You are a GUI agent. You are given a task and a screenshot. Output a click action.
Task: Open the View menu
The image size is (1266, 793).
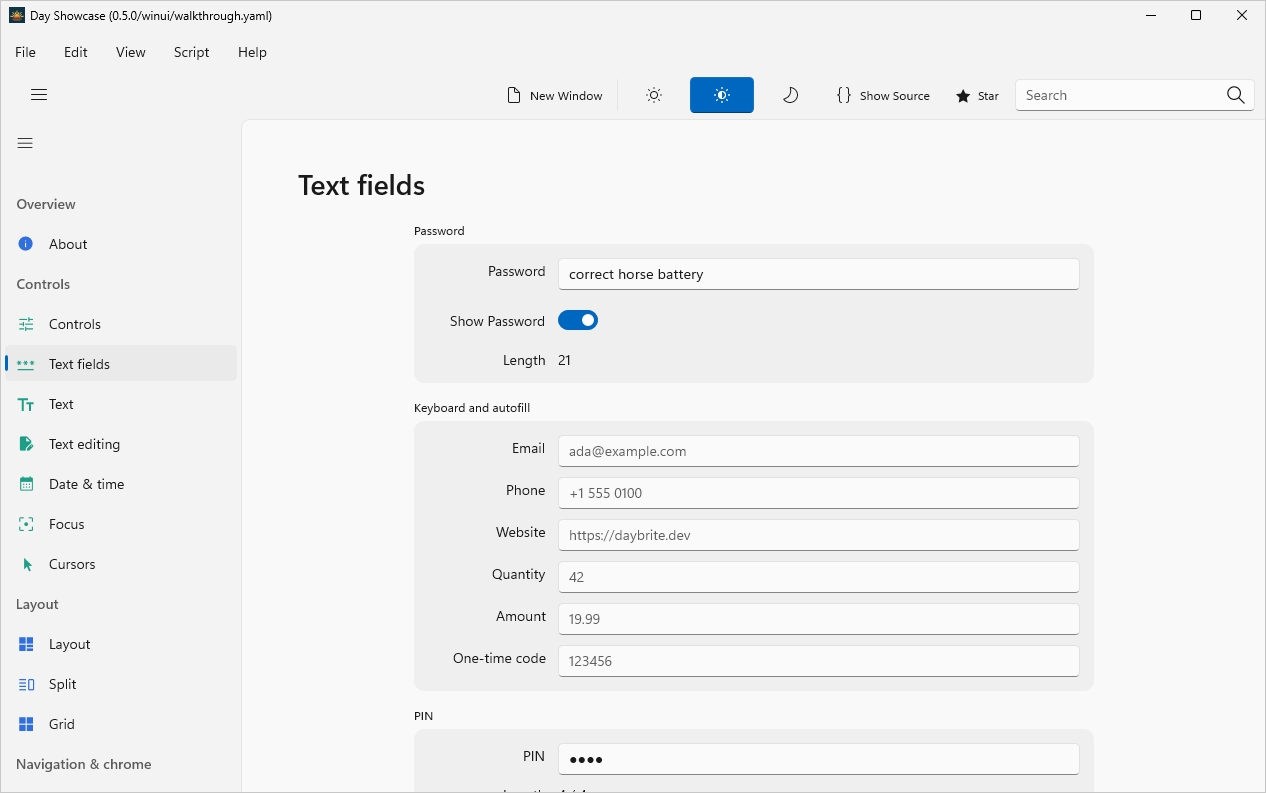(130, 52)
